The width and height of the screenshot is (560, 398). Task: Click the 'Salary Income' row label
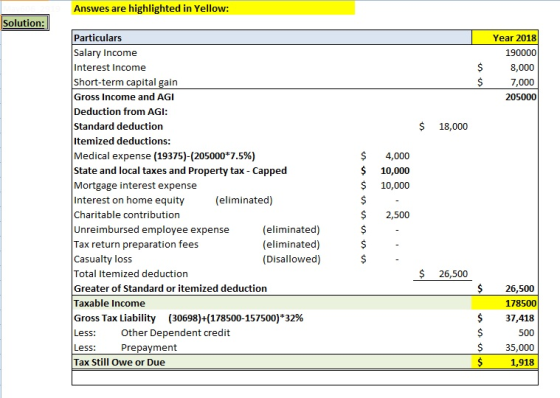[105, 53]
